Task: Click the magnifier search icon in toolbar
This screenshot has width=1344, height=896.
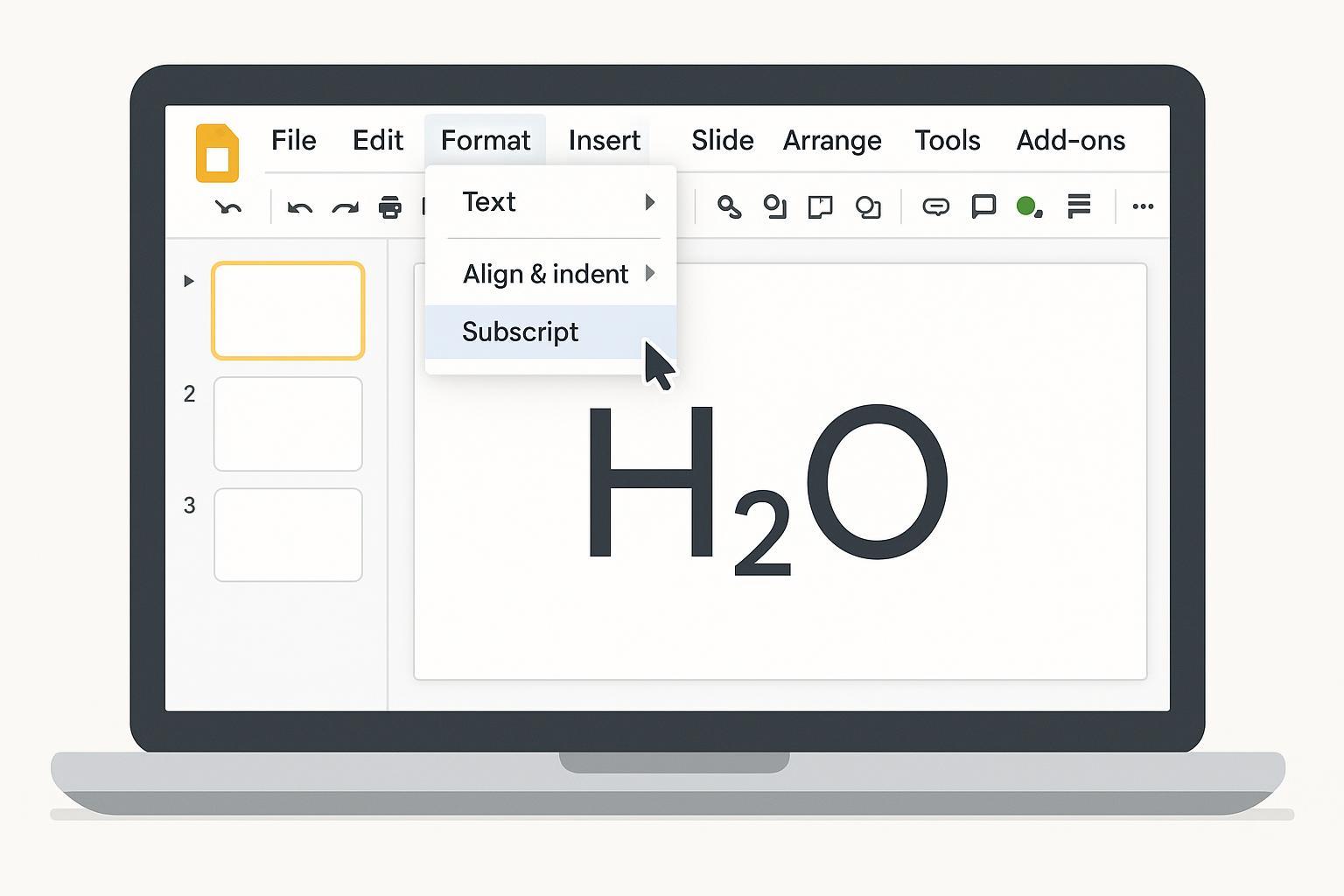Action: pyautogui.click(x=729, y=206)
